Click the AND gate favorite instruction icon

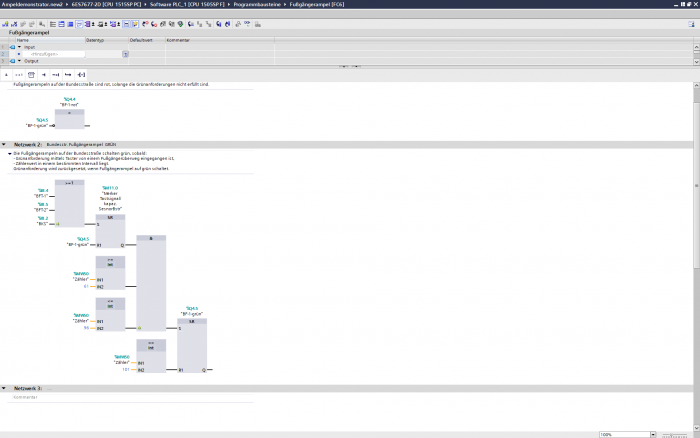tap(6, 74)
